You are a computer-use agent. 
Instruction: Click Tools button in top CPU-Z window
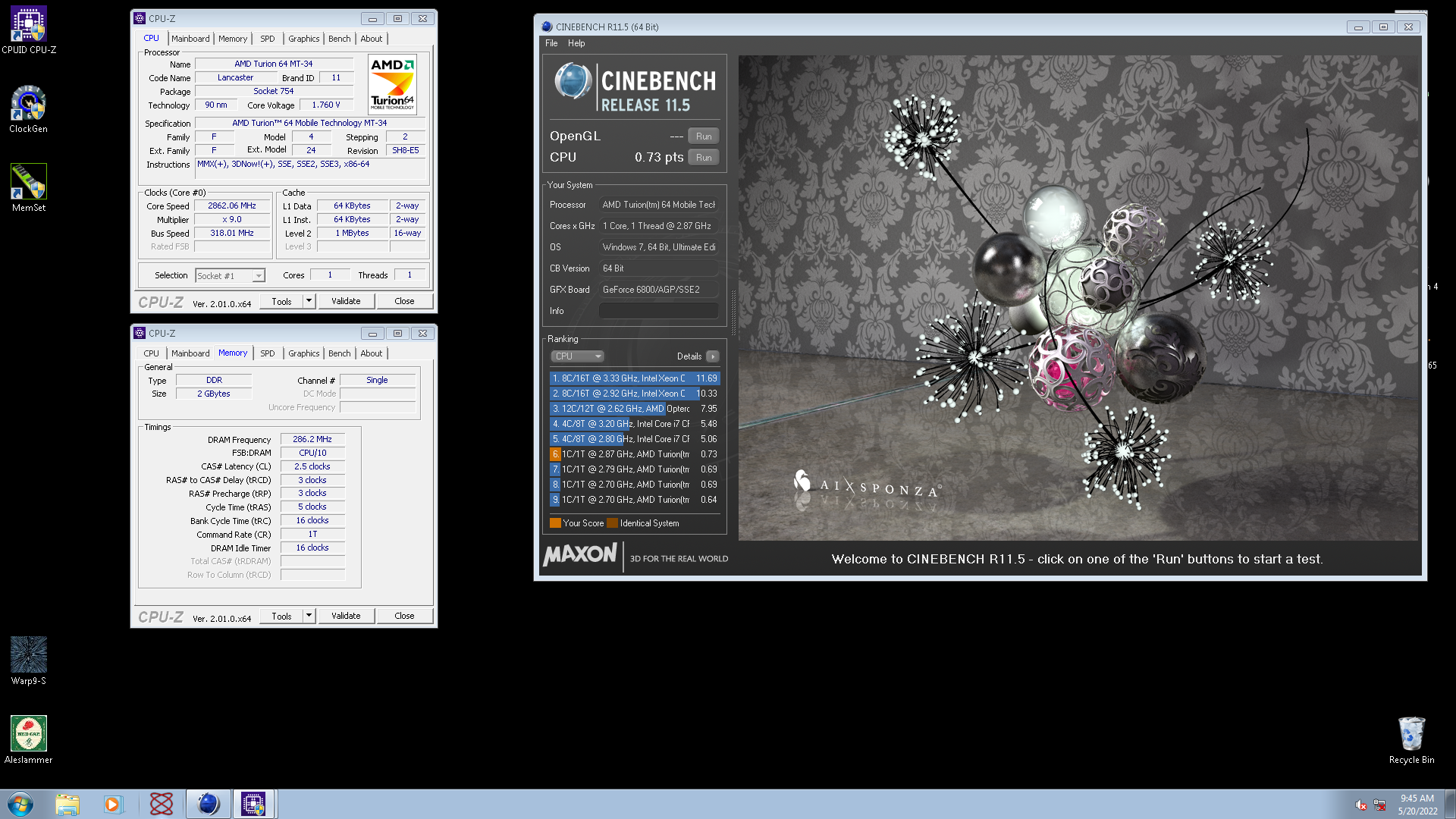(282, 301)
